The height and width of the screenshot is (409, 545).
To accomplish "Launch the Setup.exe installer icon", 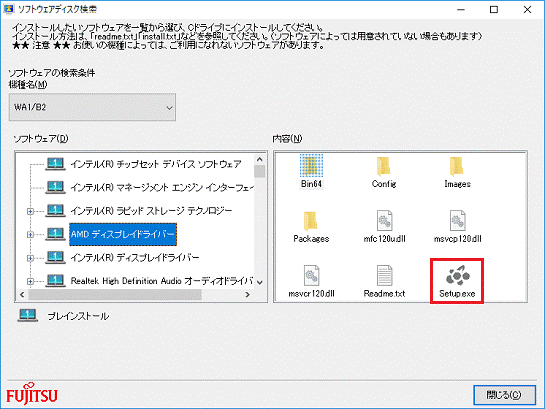I will tap(457, 275).
